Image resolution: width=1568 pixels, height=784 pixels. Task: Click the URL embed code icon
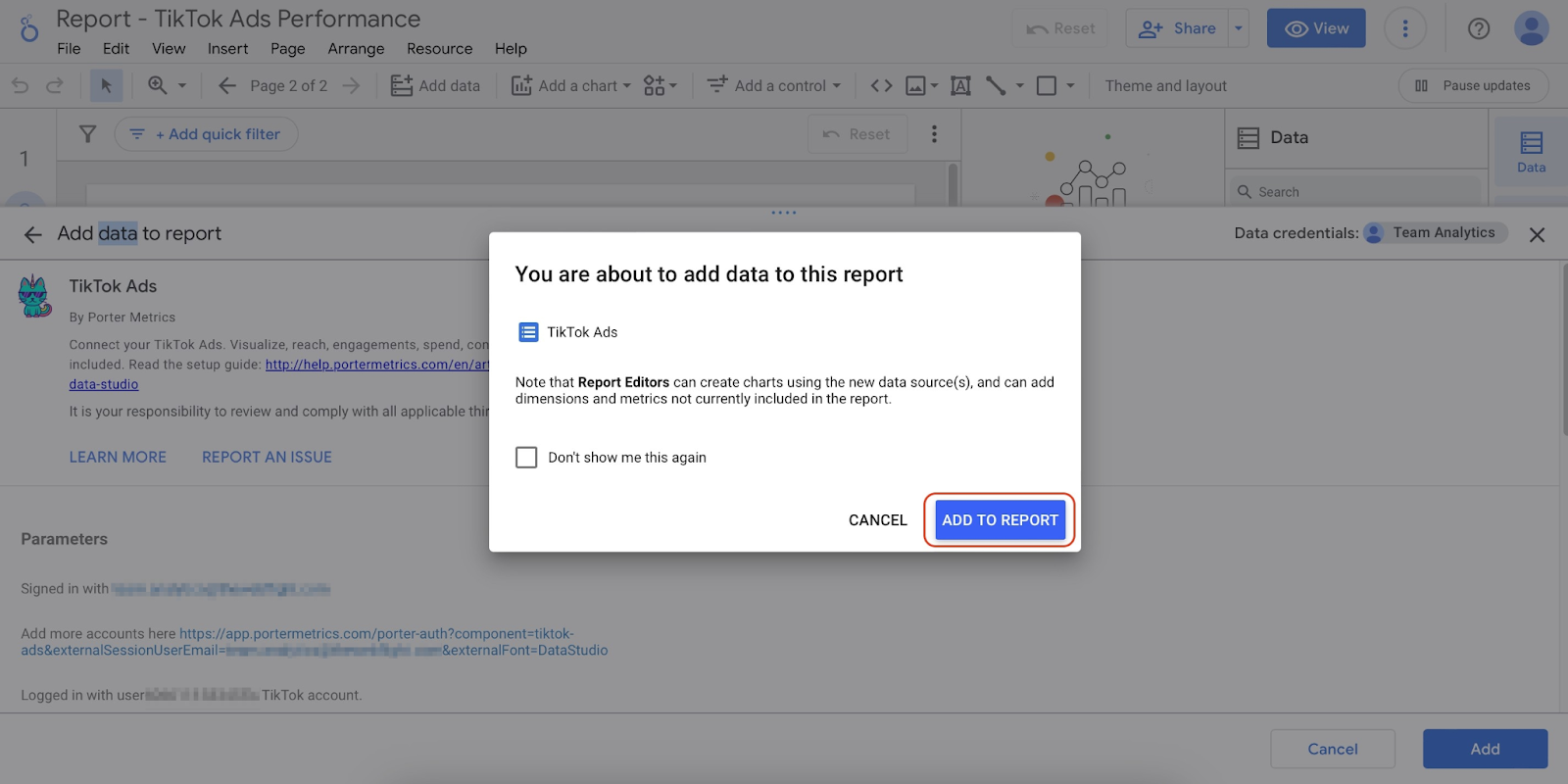coord(881,86)
